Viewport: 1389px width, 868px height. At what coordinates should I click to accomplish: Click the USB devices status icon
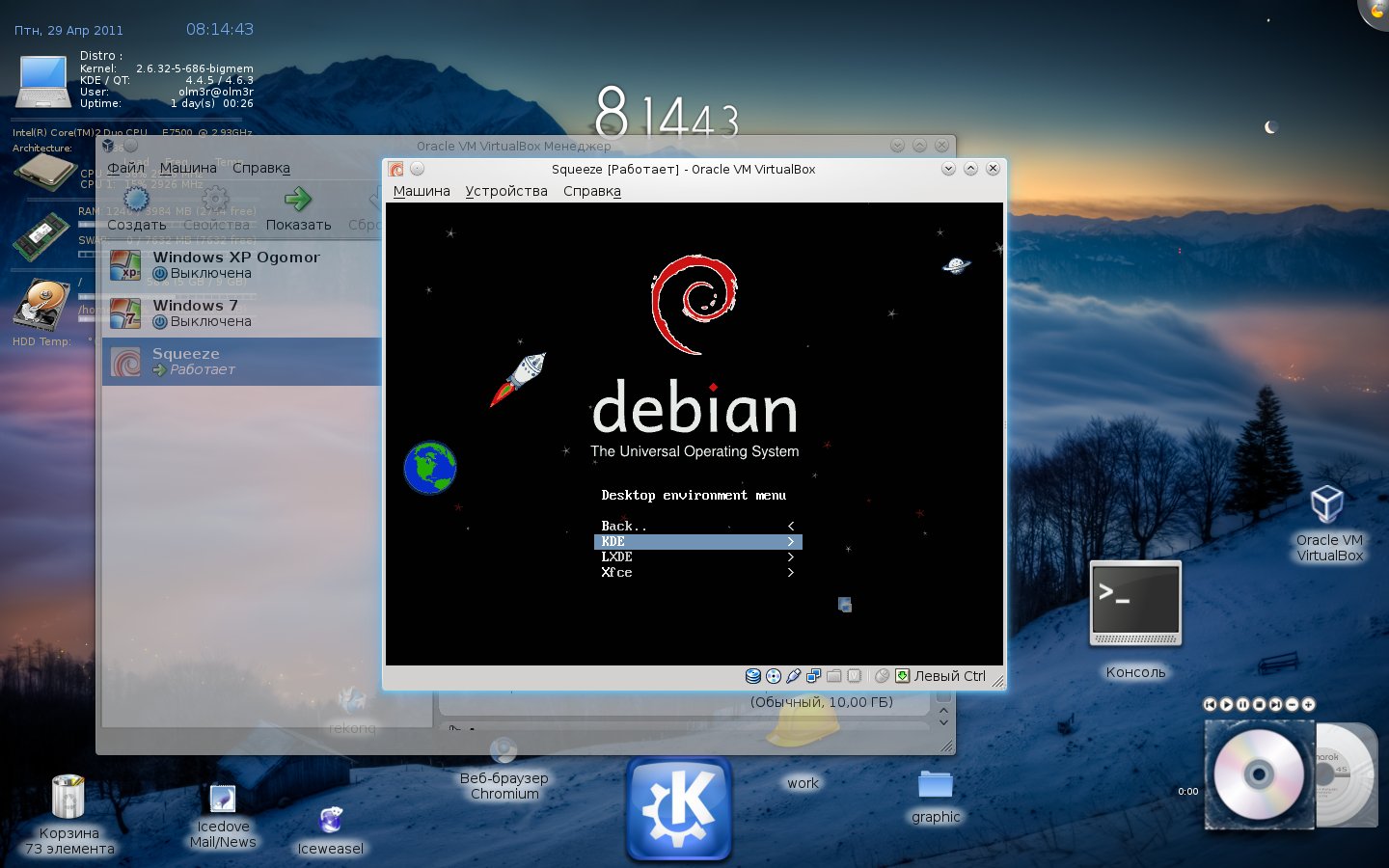[794, 676]
